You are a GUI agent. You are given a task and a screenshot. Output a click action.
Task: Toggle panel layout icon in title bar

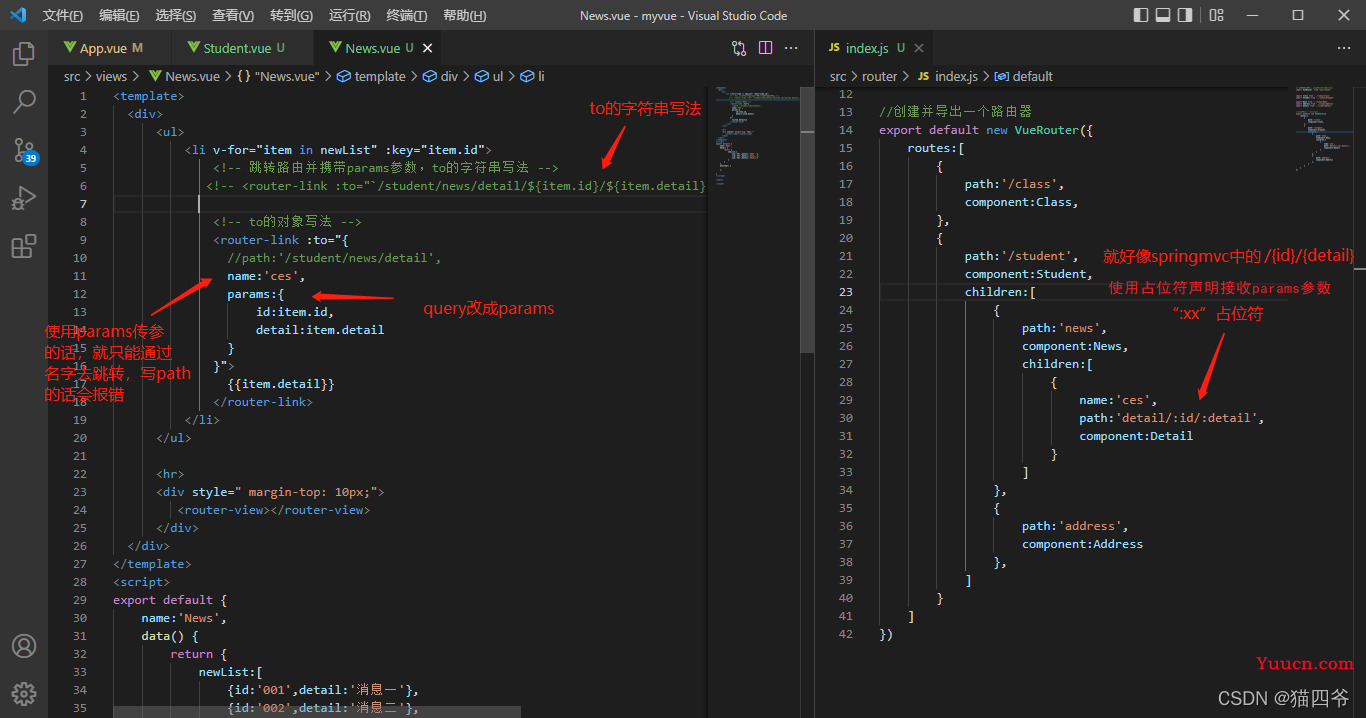pos(1163,15)
